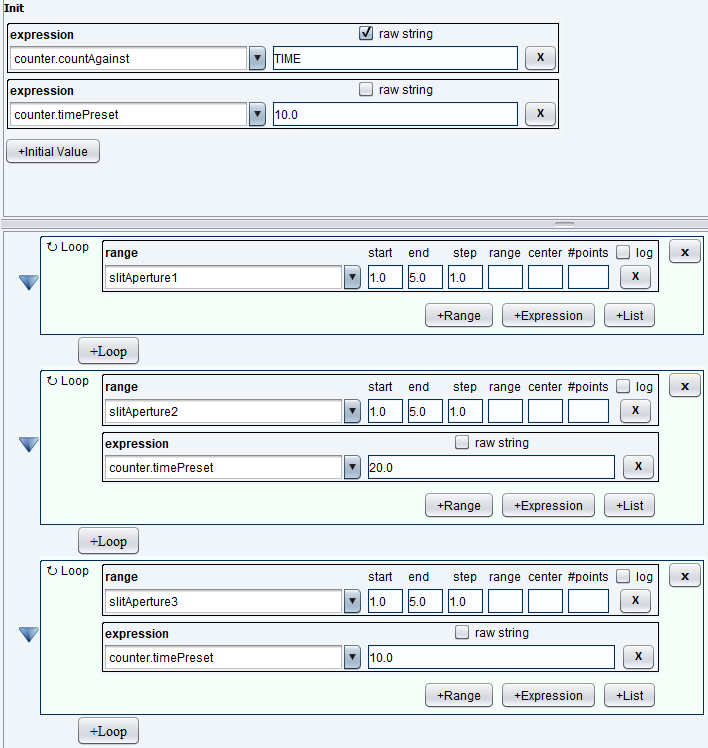Screen dimensions: 708x748
Task: Click the Loop icon label of slitAperture3
Action: pyautogui.click(x=68, y=571)
